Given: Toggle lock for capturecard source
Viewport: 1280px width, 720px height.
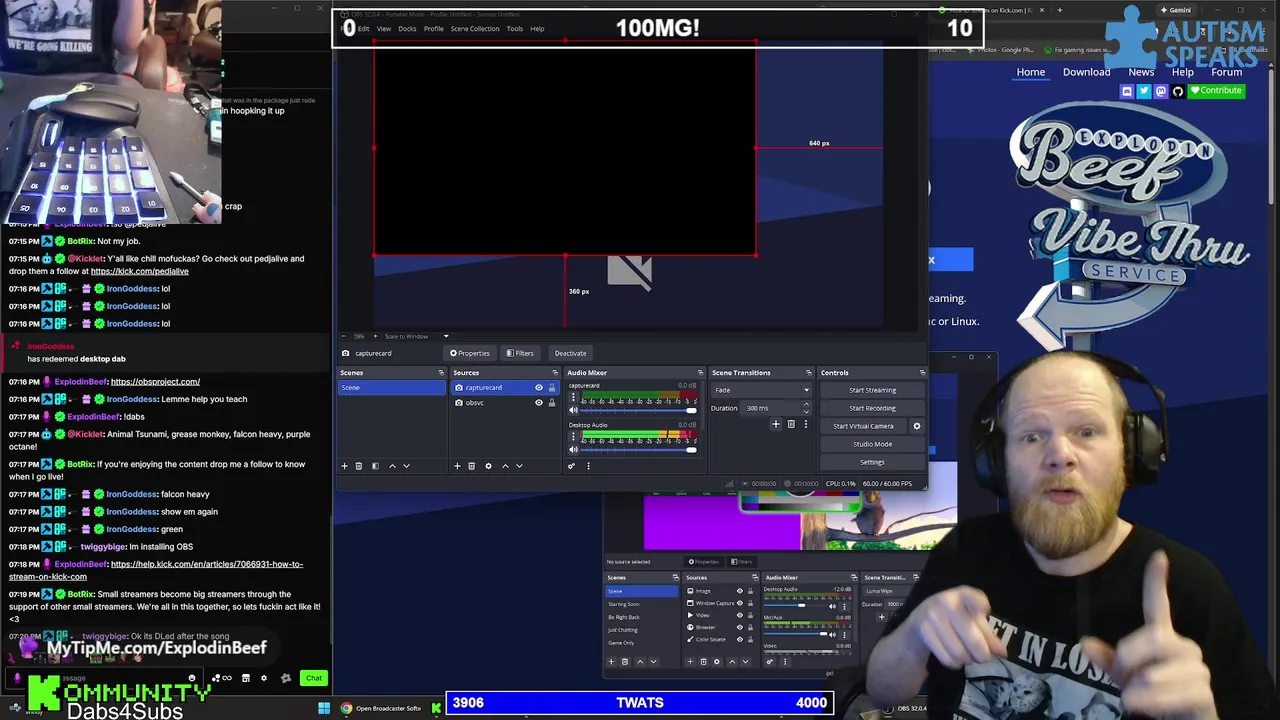Looking at the screenshot, I should coord(551,388).
